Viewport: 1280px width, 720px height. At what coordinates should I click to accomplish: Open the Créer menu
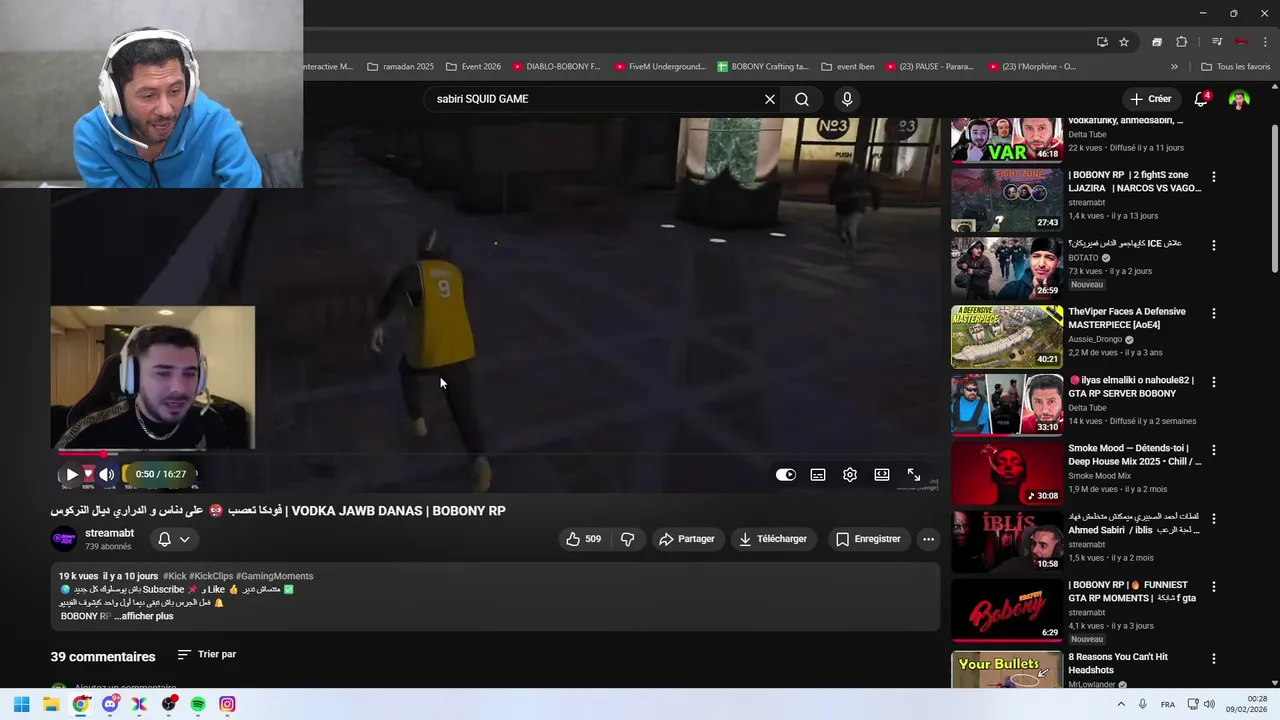tap(1151, 99)
